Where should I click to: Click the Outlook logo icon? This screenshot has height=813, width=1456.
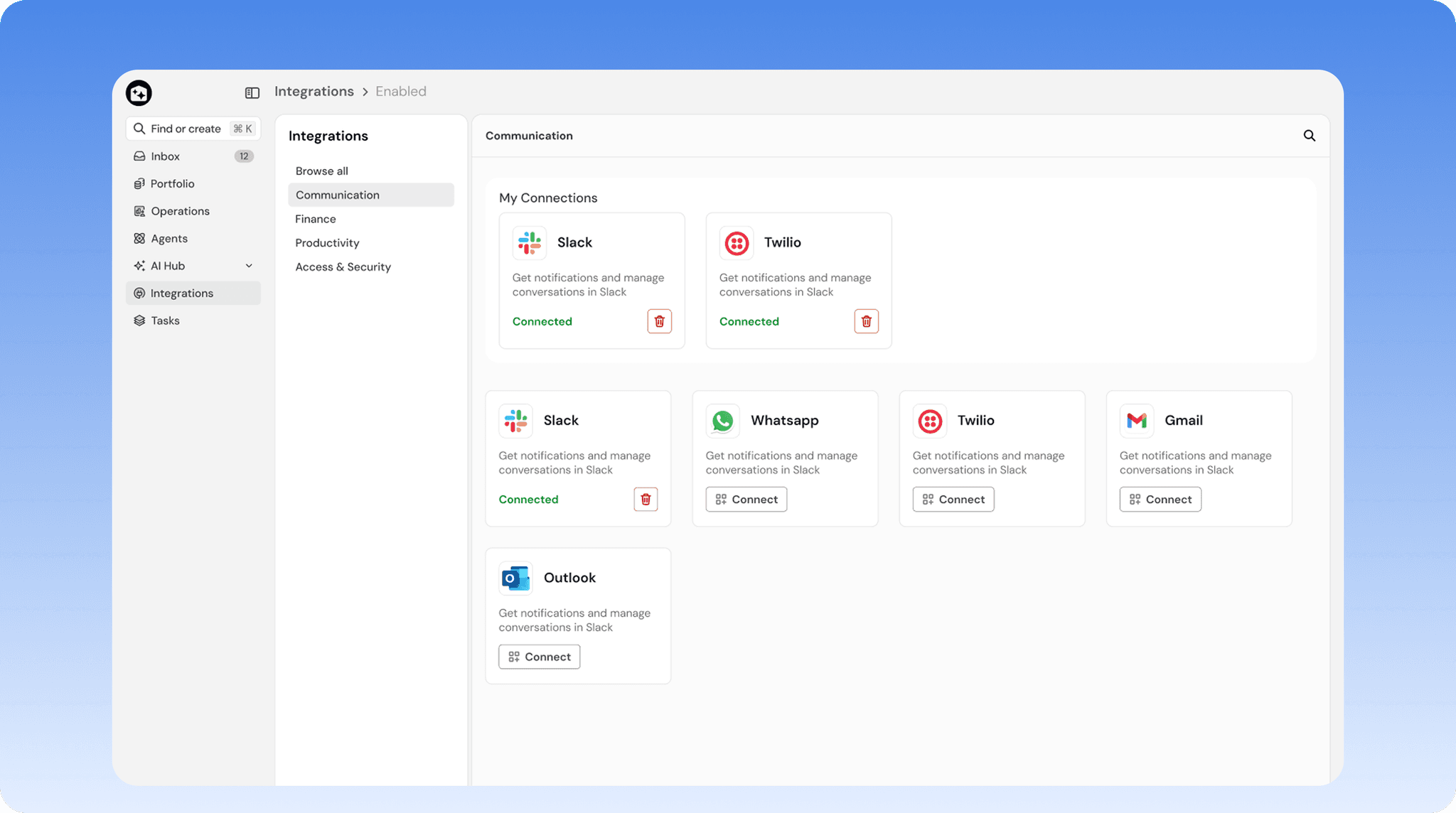pos(515,578)
